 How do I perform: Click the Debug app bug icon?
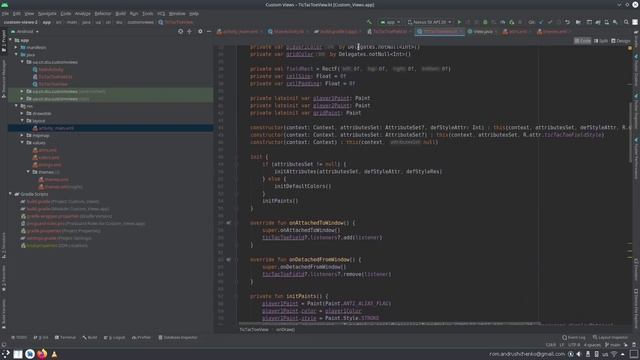coord(485,22)
